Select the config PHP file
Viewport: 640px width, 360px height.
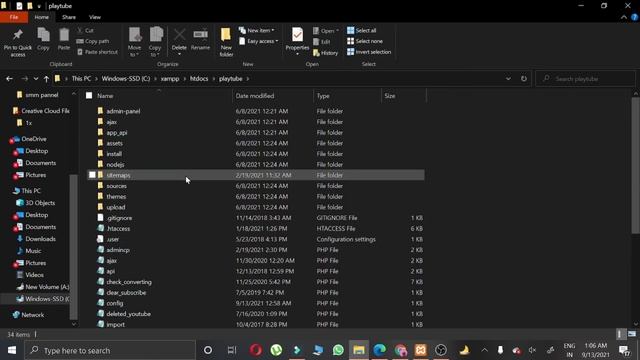115,303
